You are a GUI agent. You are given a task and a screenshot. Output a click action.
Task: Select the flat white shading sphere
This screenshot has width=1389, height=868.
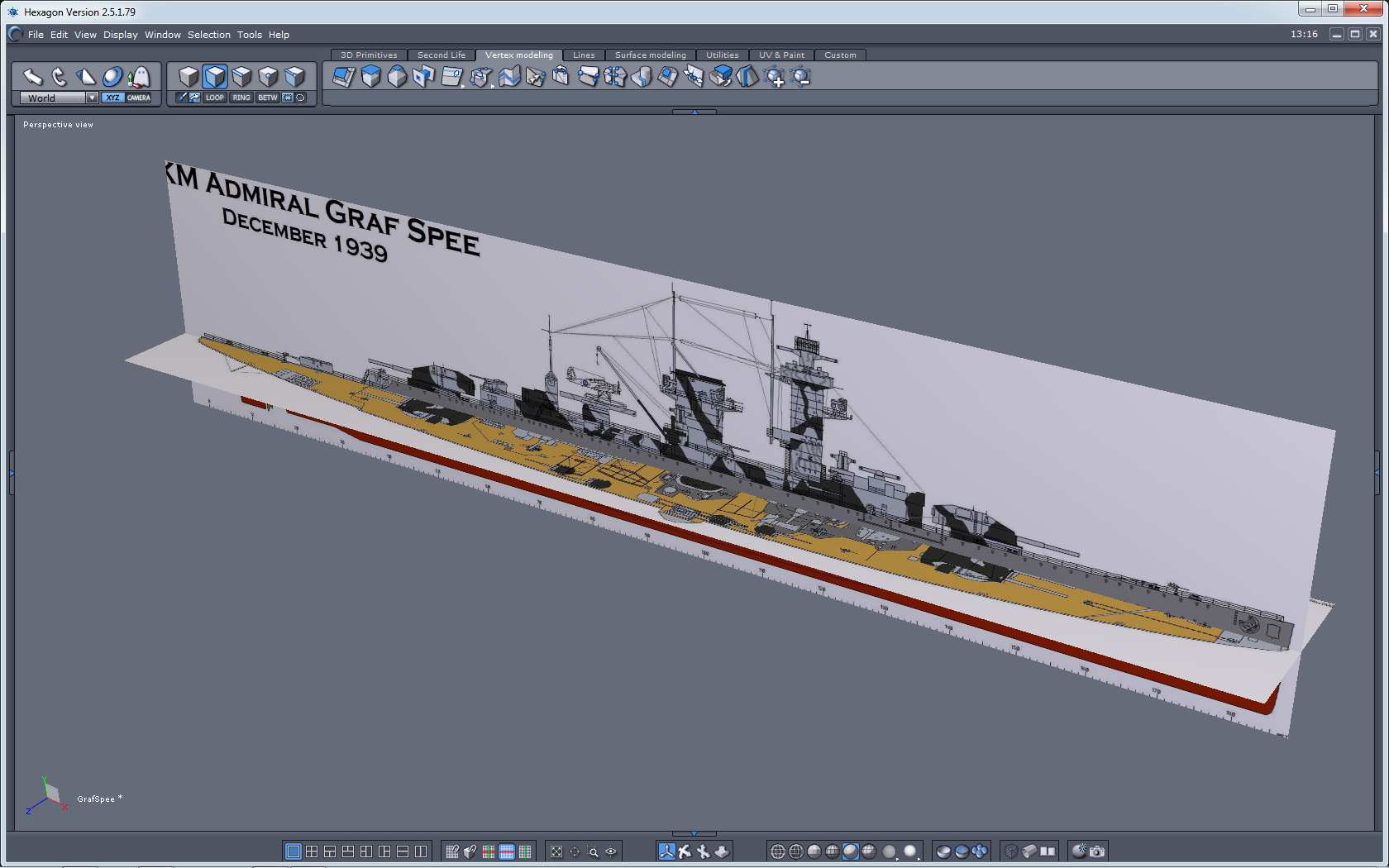pos(909,851)
